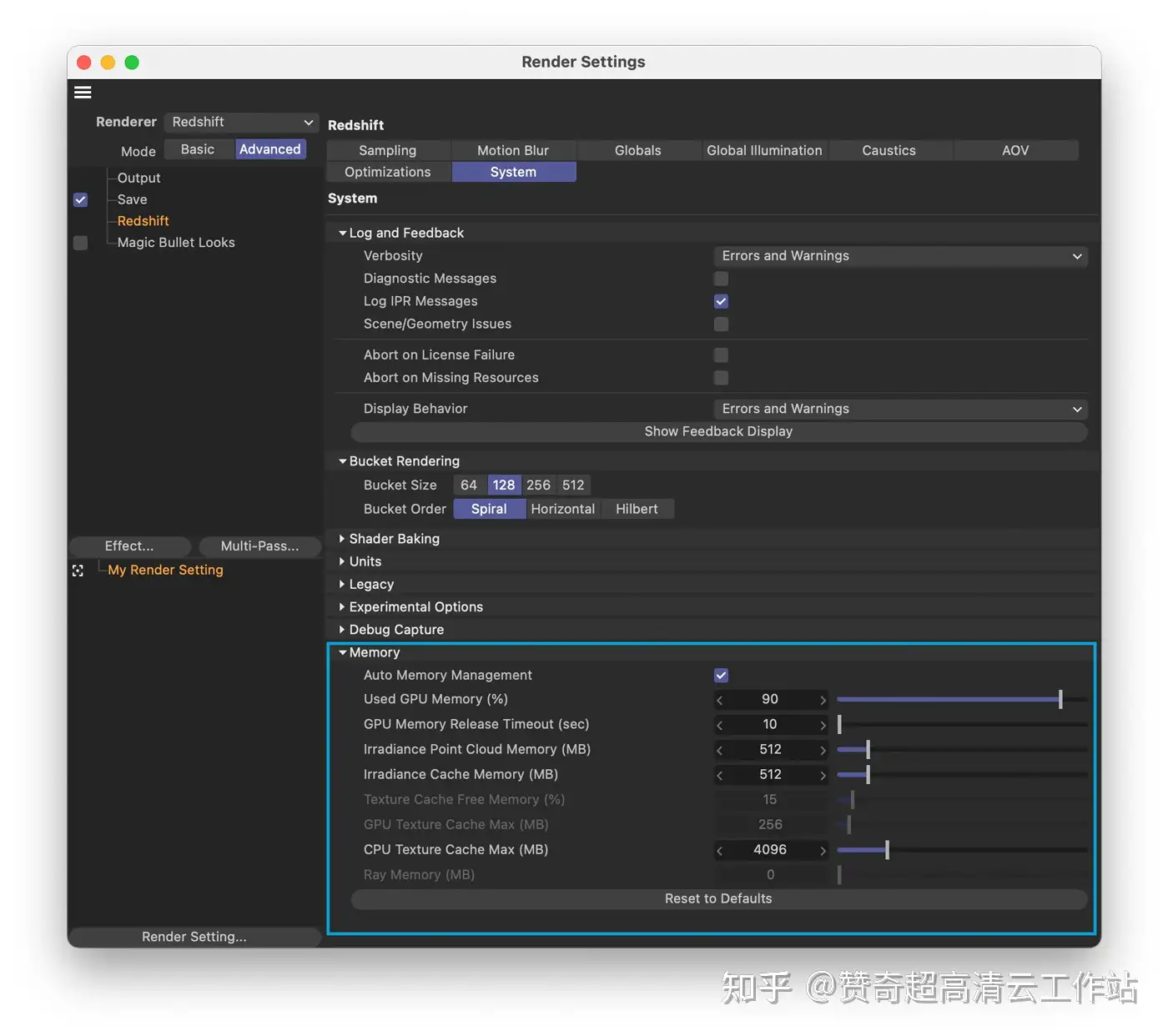Open the Verbosity dropdown
Image resolution: width=1168 pixels, height=1036 pixels.
coord(900,256)
